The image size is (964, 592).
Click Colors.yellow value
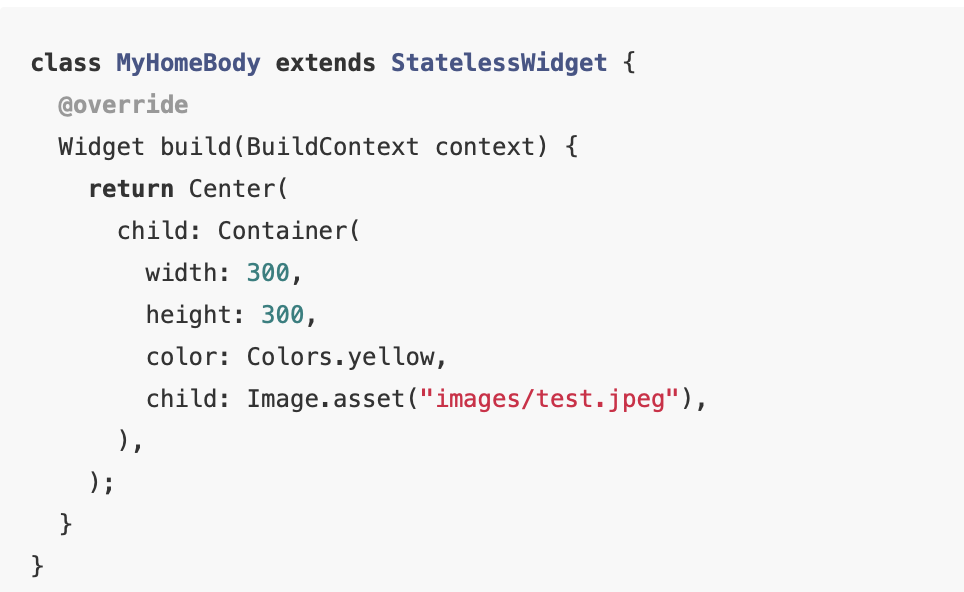(341, 357)
